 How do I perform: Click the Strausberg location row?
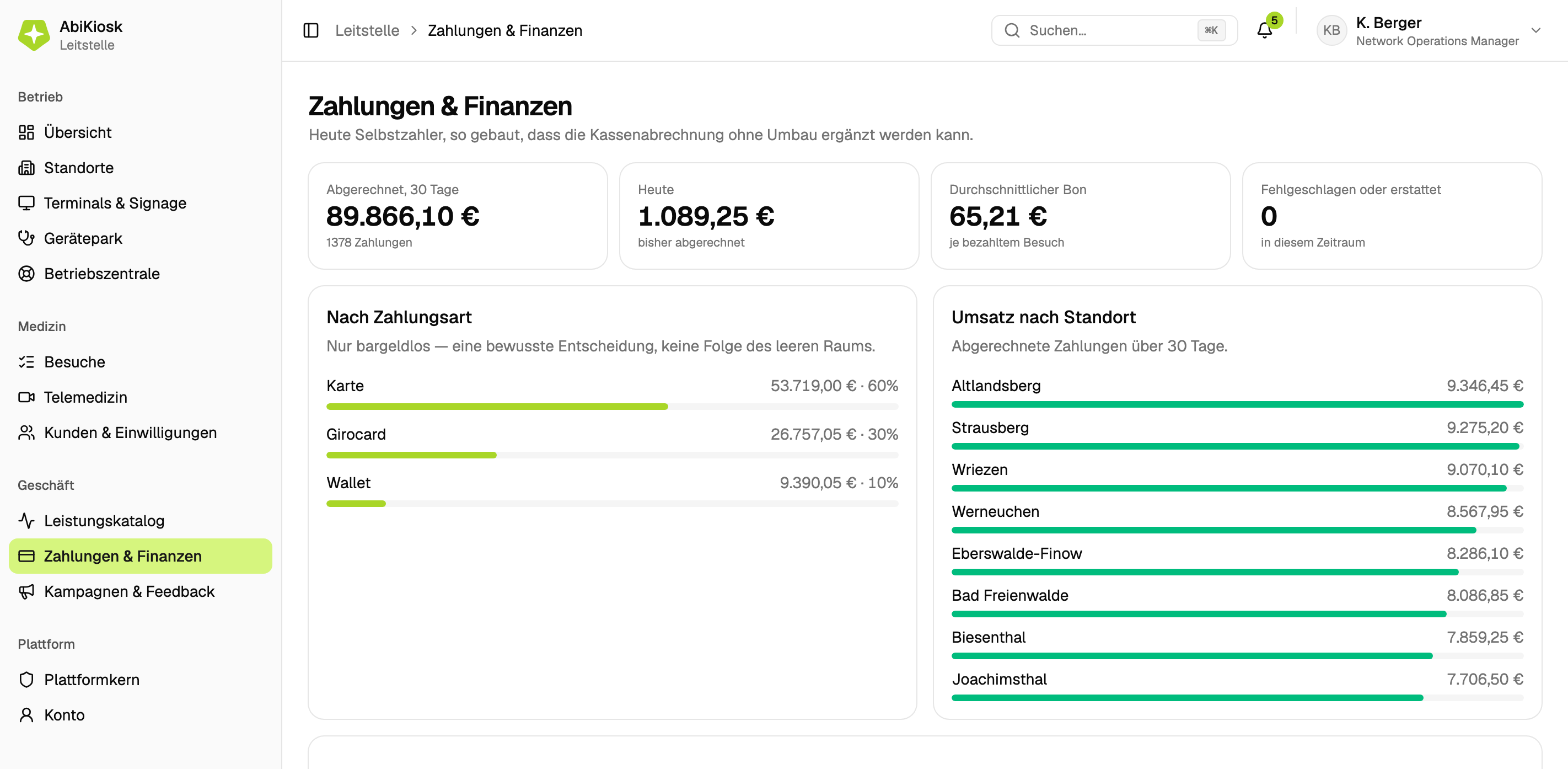click(x=1237, y=435)
